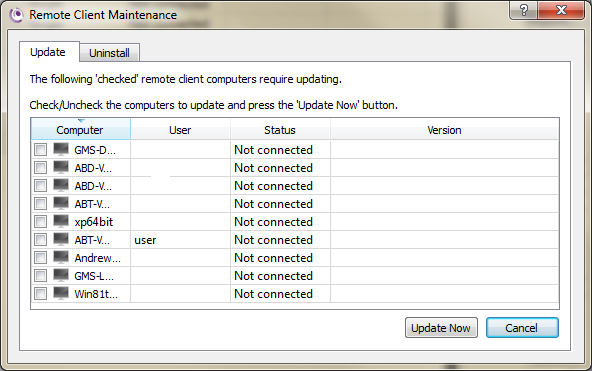The width and height of the screenshot is (592, 371).
Task: Sort by the Status column header
Action: [x=280, y=129]
